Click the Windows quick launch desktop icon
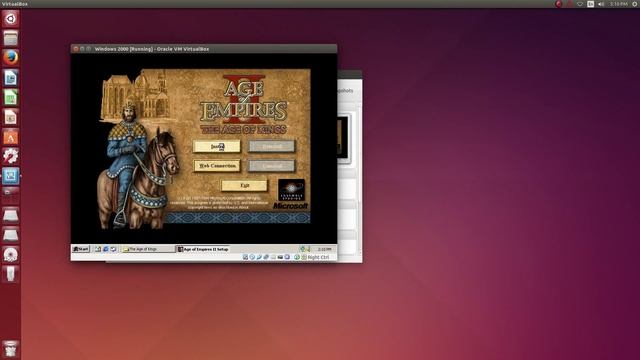The height and width of the screenshot is (360, 640). click(98, 249)
